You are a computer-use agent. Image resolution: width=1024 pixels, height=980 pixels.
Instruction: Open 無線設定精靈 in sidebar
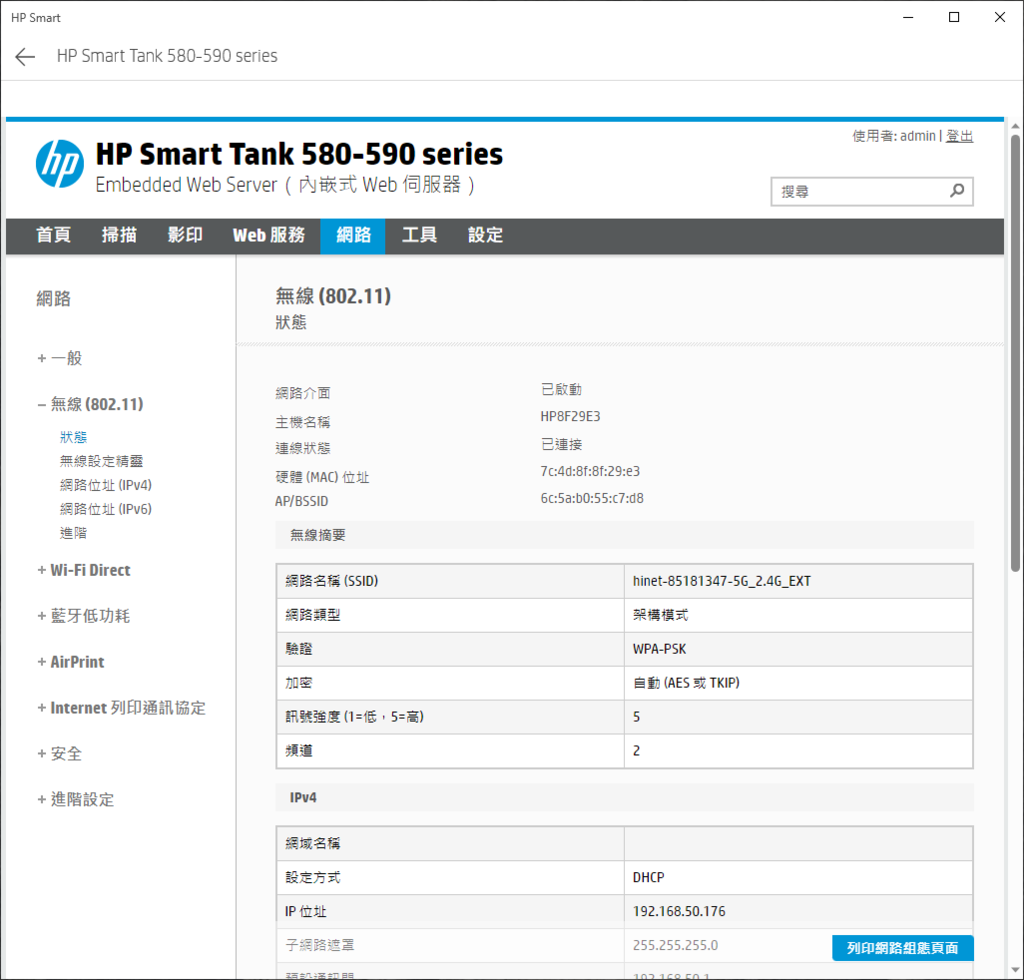pyautogui.click(x=101, y=461)
